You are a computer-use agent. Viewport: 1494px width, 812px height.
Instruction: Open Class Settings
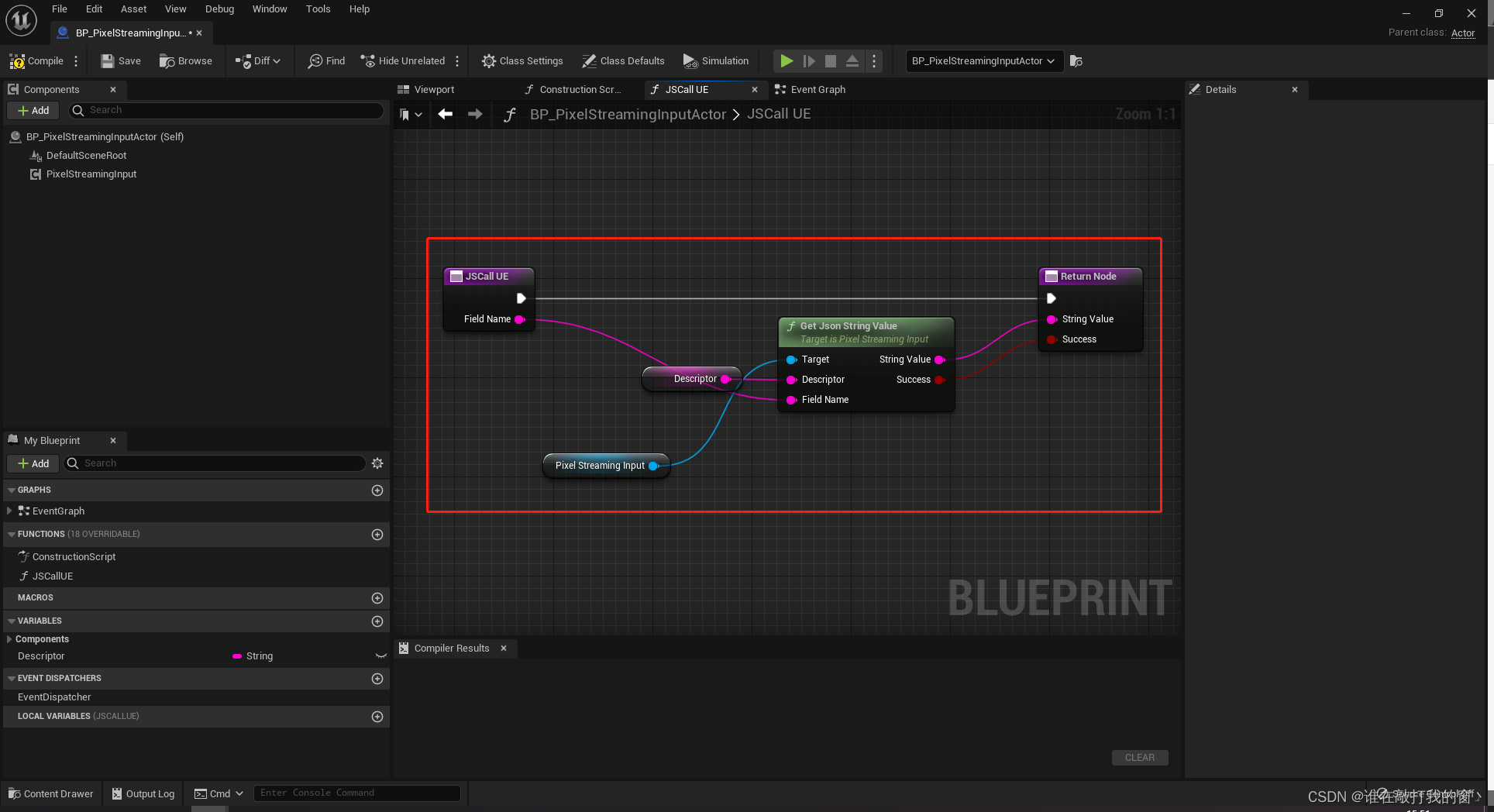point(522,61)
